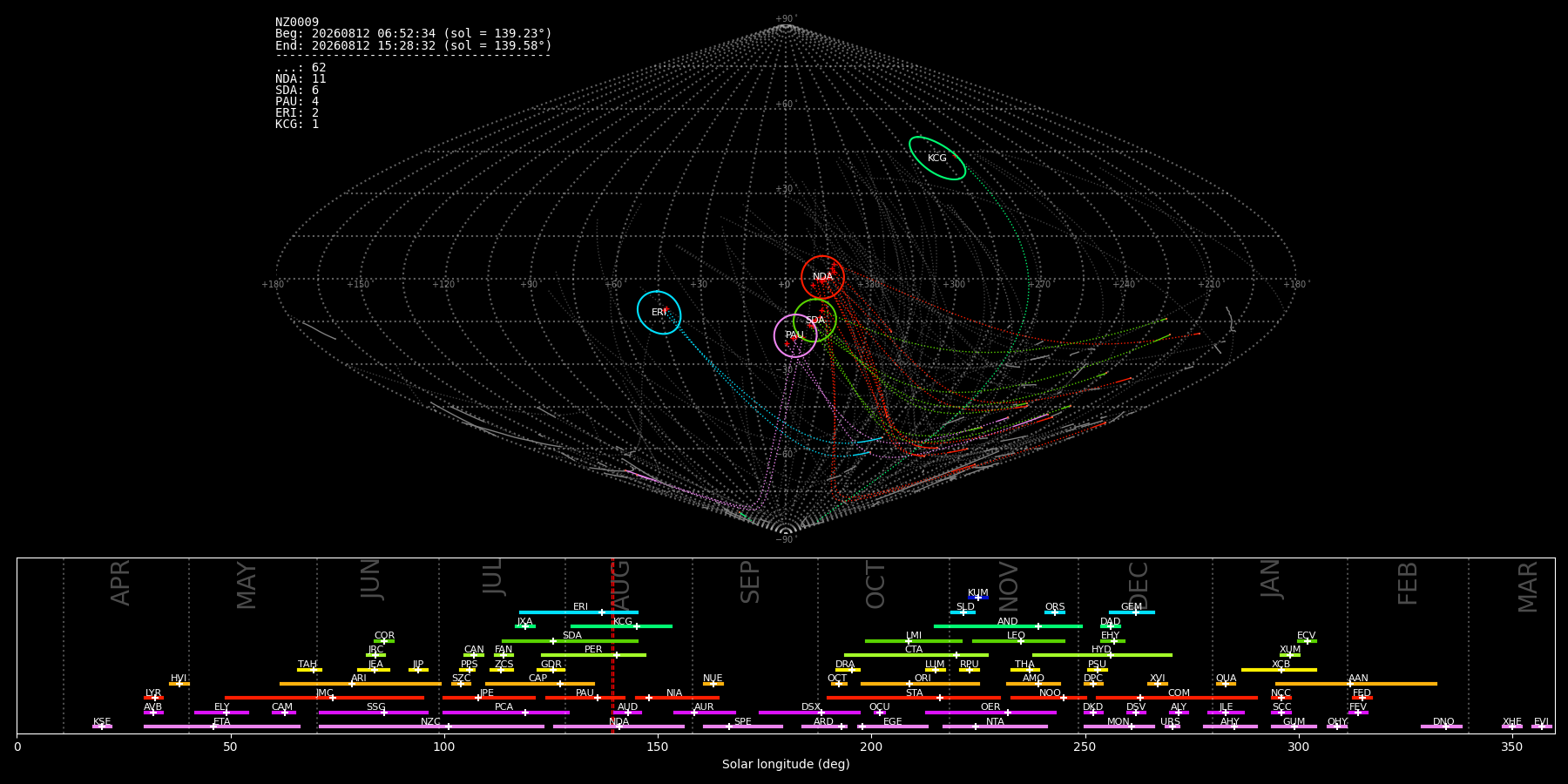Click the green SDA radiant circle
The width and height of the screenshot is (1568, 784).
click(x=814, y=320)
